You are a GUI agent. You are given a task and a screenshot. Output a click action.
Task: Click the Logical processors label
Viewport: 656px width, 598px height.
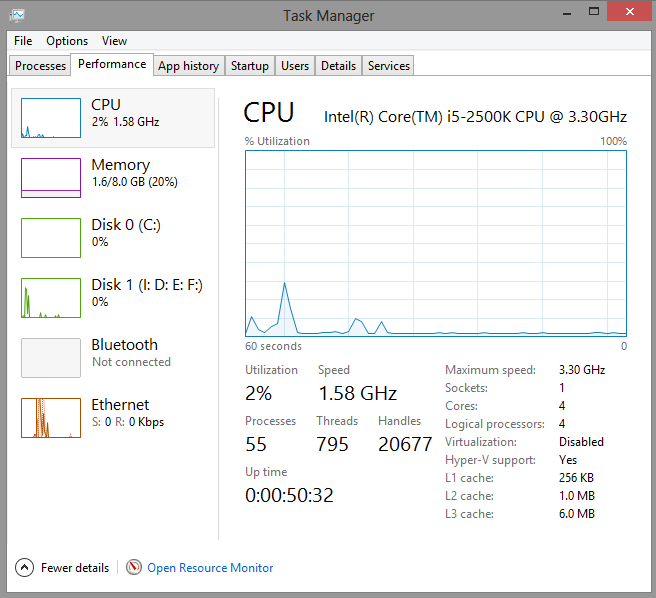pos(495,424)
